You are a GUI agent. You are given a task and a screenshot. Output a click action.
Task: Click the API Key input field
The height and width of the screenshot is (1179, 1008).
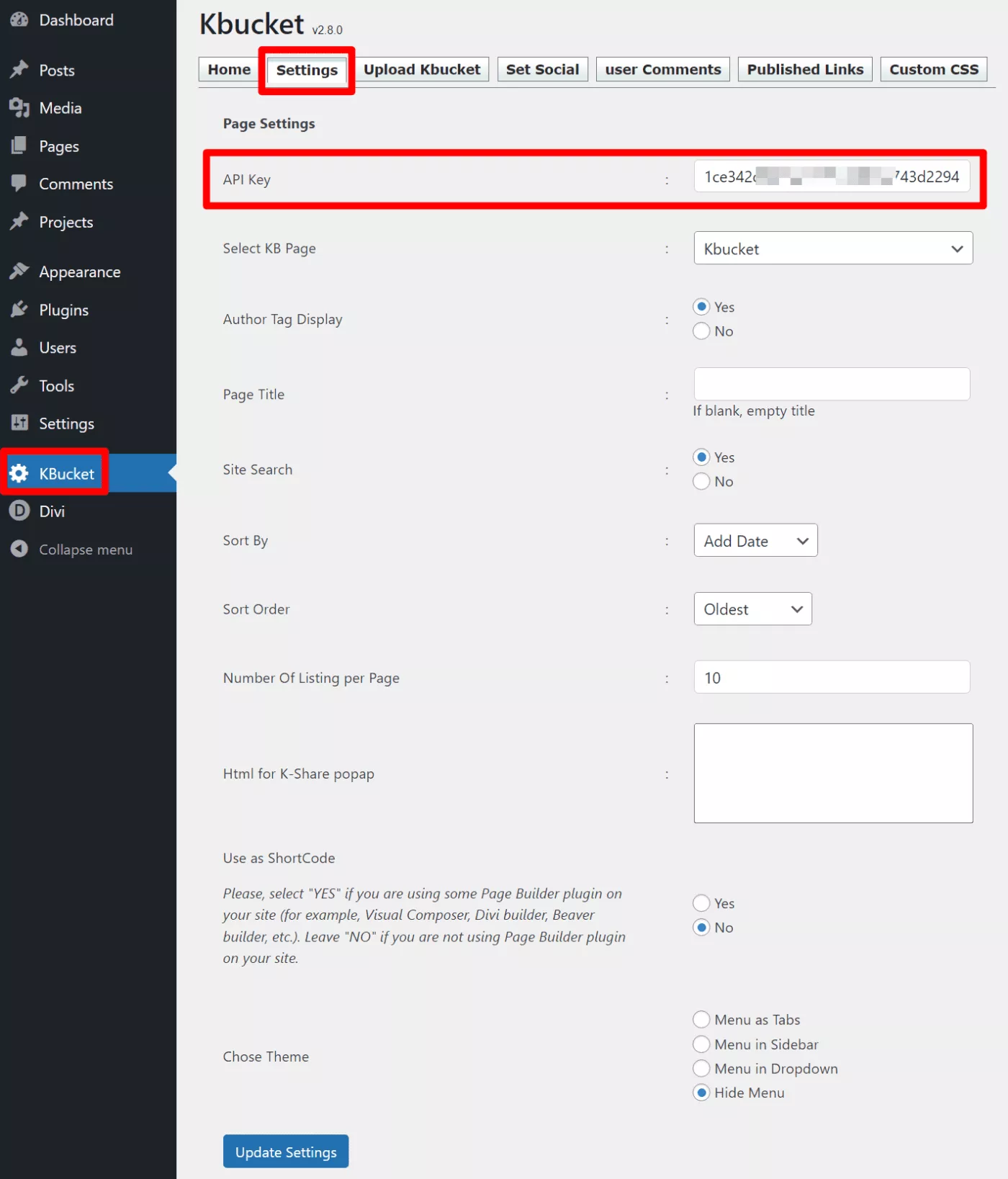[832, 177]
